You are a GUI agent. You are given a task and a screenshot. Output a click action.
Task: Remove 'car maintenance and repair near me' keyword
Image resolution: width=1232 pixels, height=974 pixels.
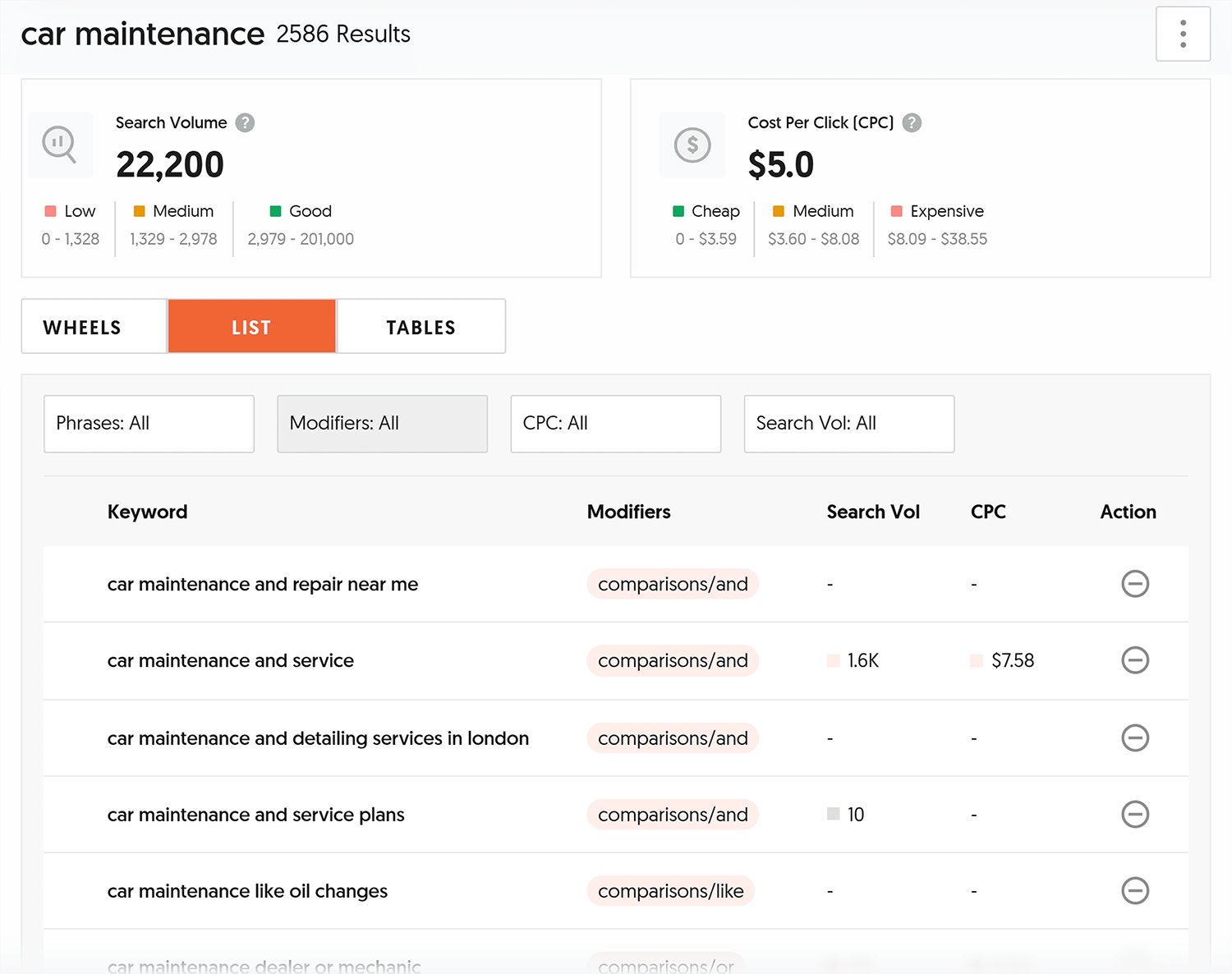point(1135,584)
